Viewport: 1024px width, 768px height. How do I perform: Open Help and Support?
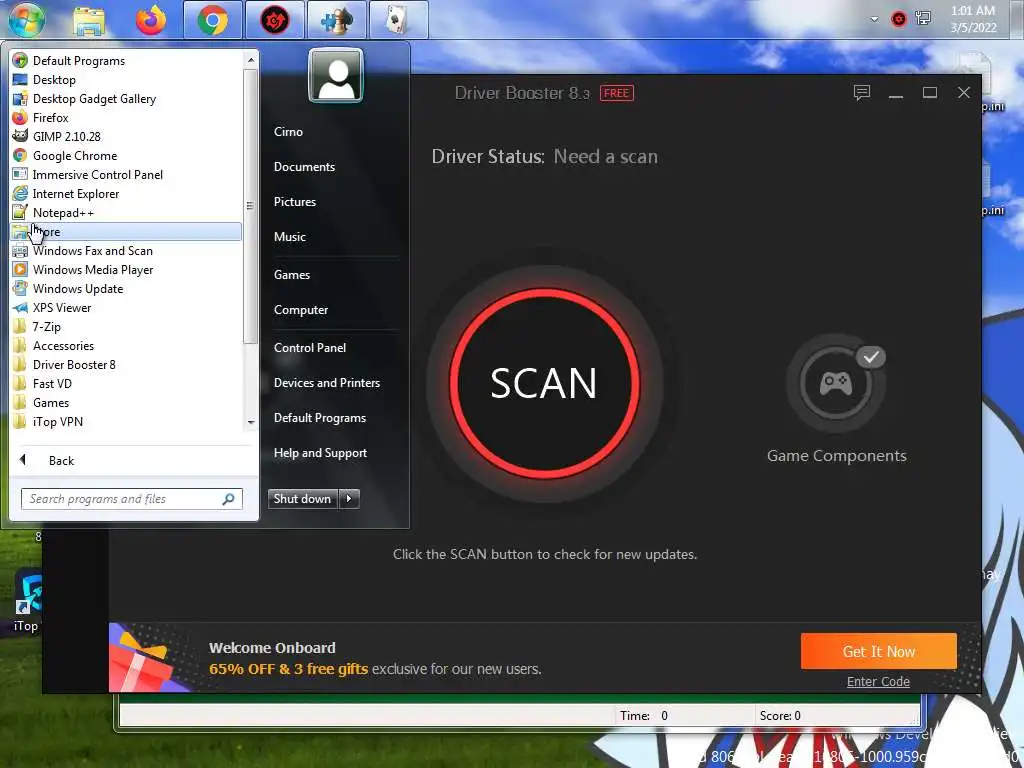click(x=320, y=453)
